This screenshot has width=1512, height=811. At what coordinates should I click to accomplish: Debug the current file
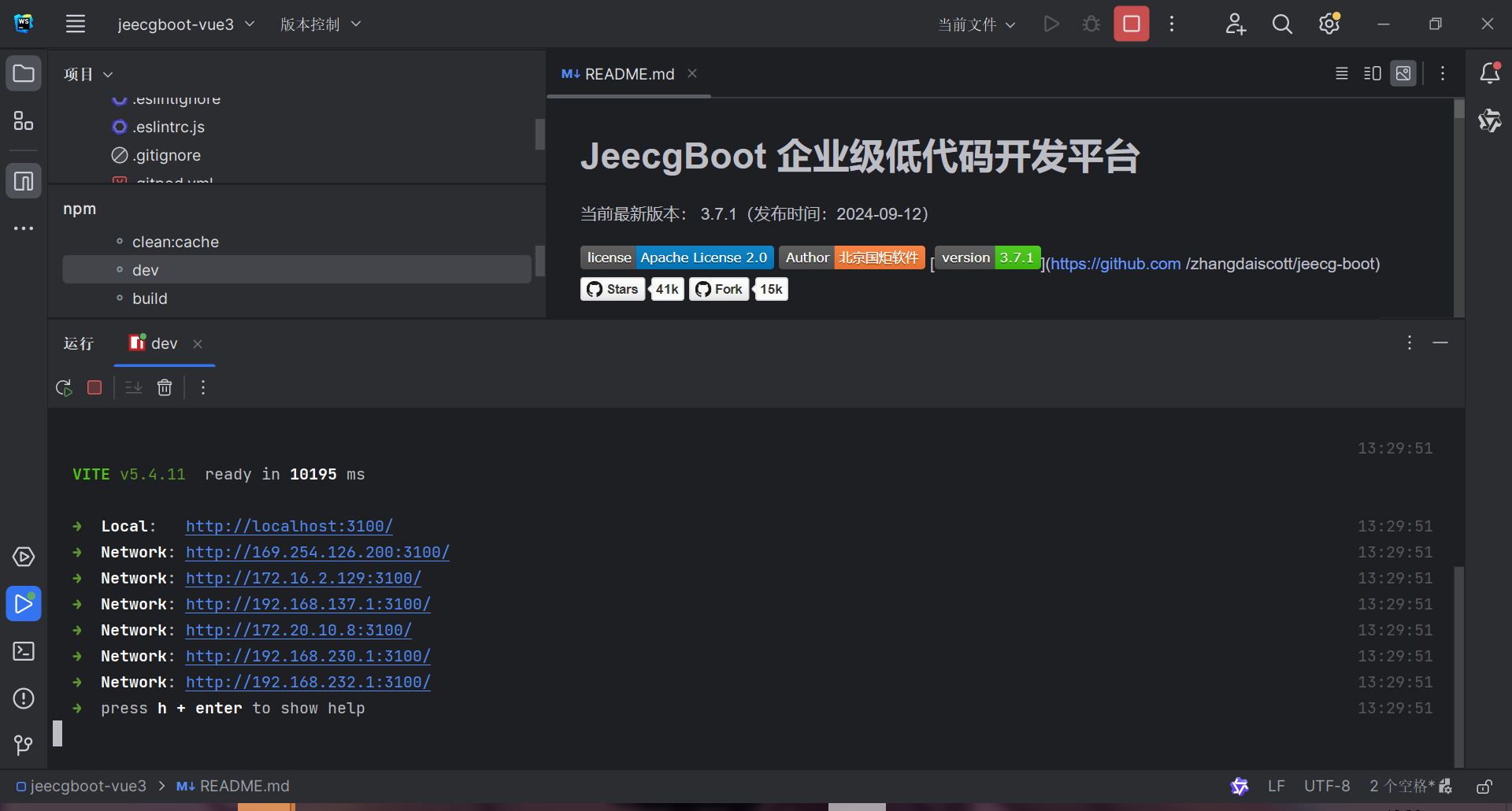click(1091, 24)
